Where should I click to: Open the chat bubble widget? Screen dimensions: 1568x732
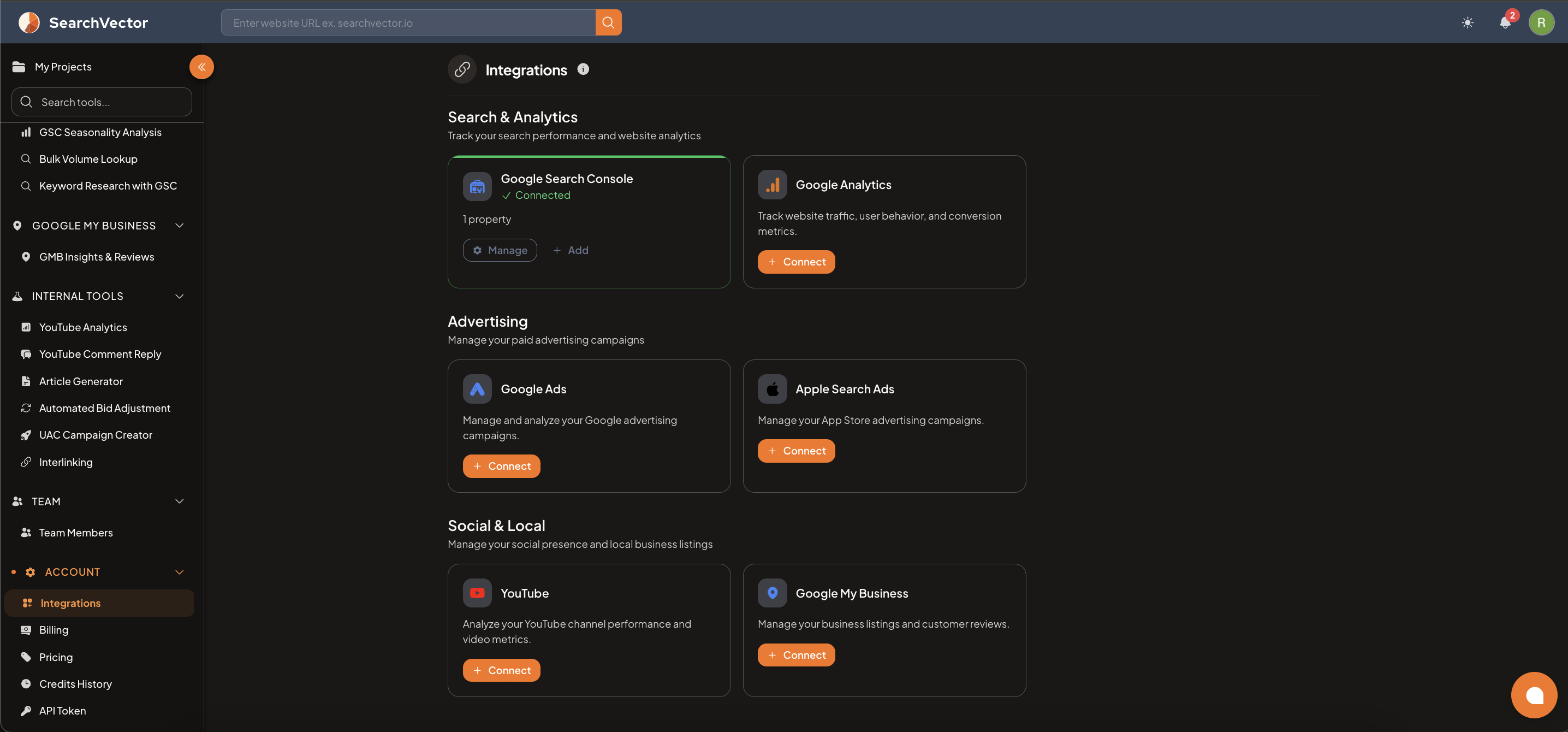pos(1534,695)
